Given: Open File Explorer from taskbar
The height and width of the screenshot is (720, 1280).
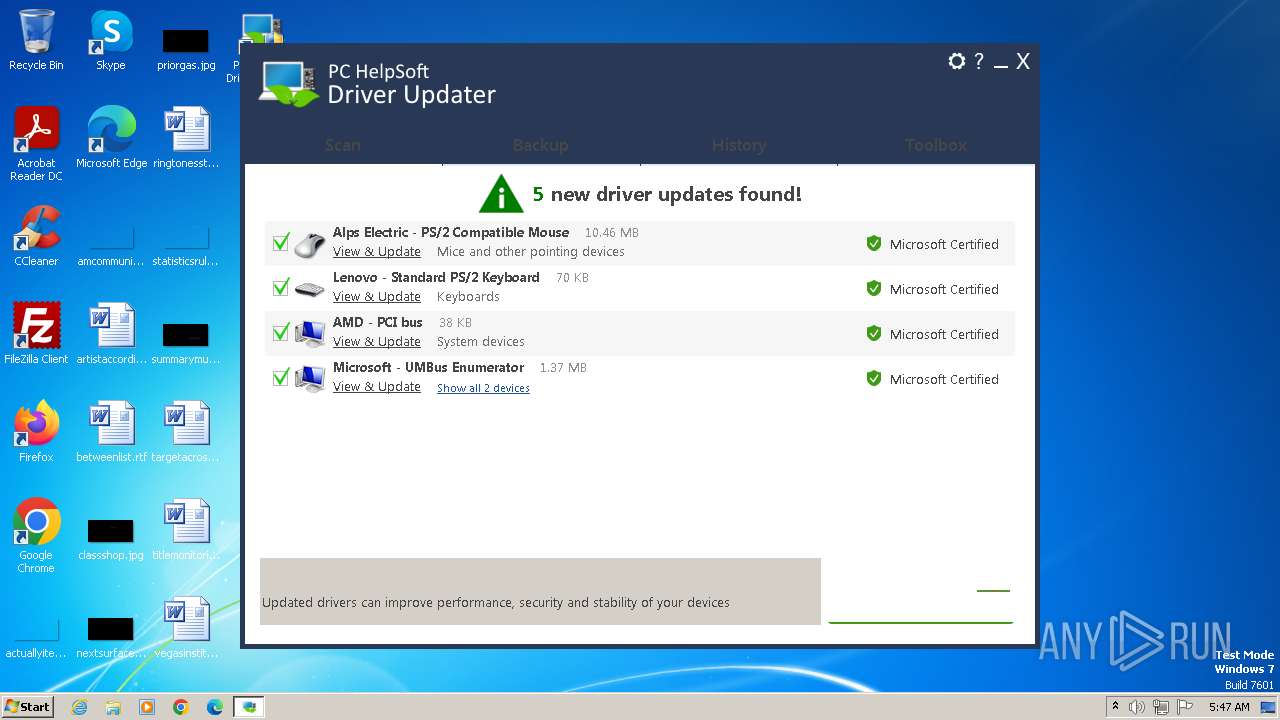Looking at the screenshot, I should 113,707.
